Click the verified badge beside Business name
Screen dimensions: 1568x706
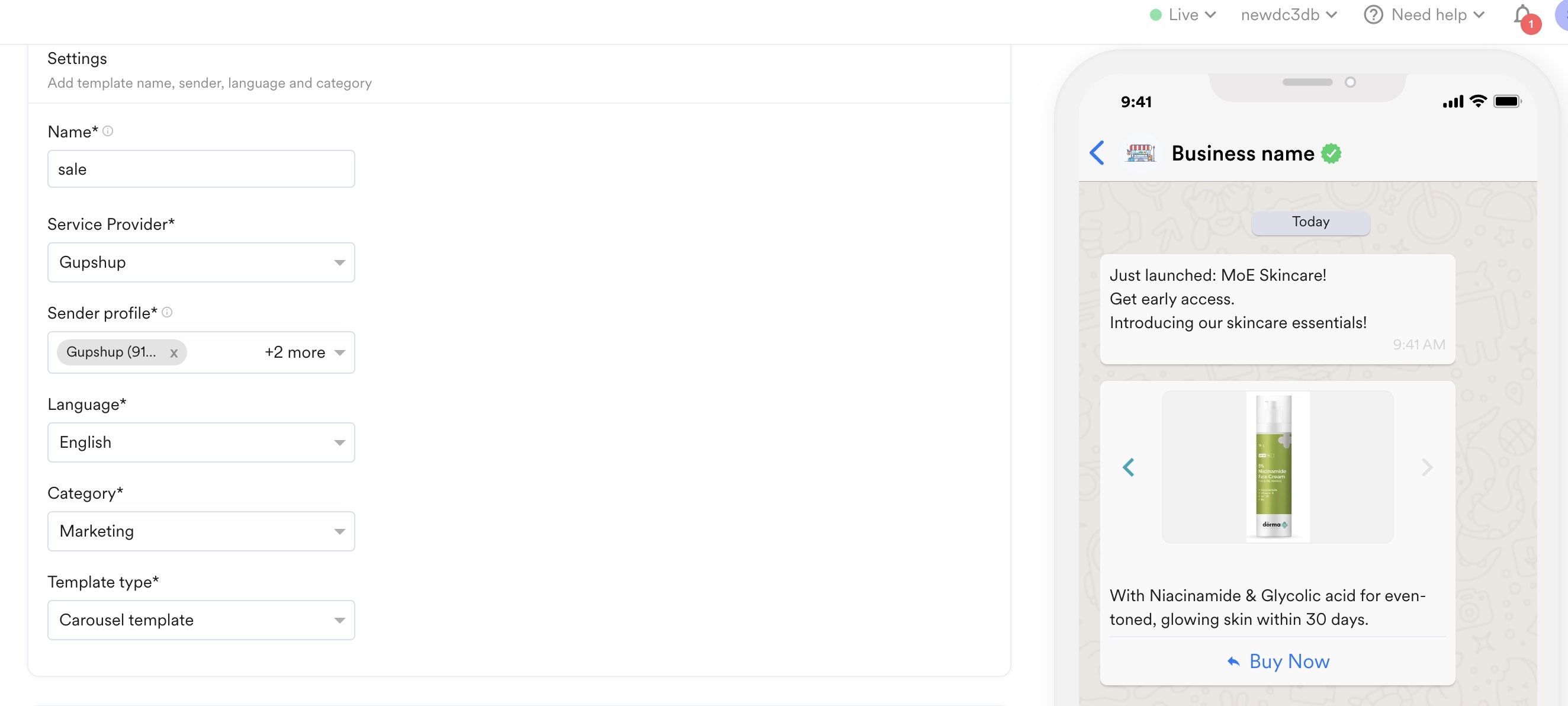pos(1331,153)
